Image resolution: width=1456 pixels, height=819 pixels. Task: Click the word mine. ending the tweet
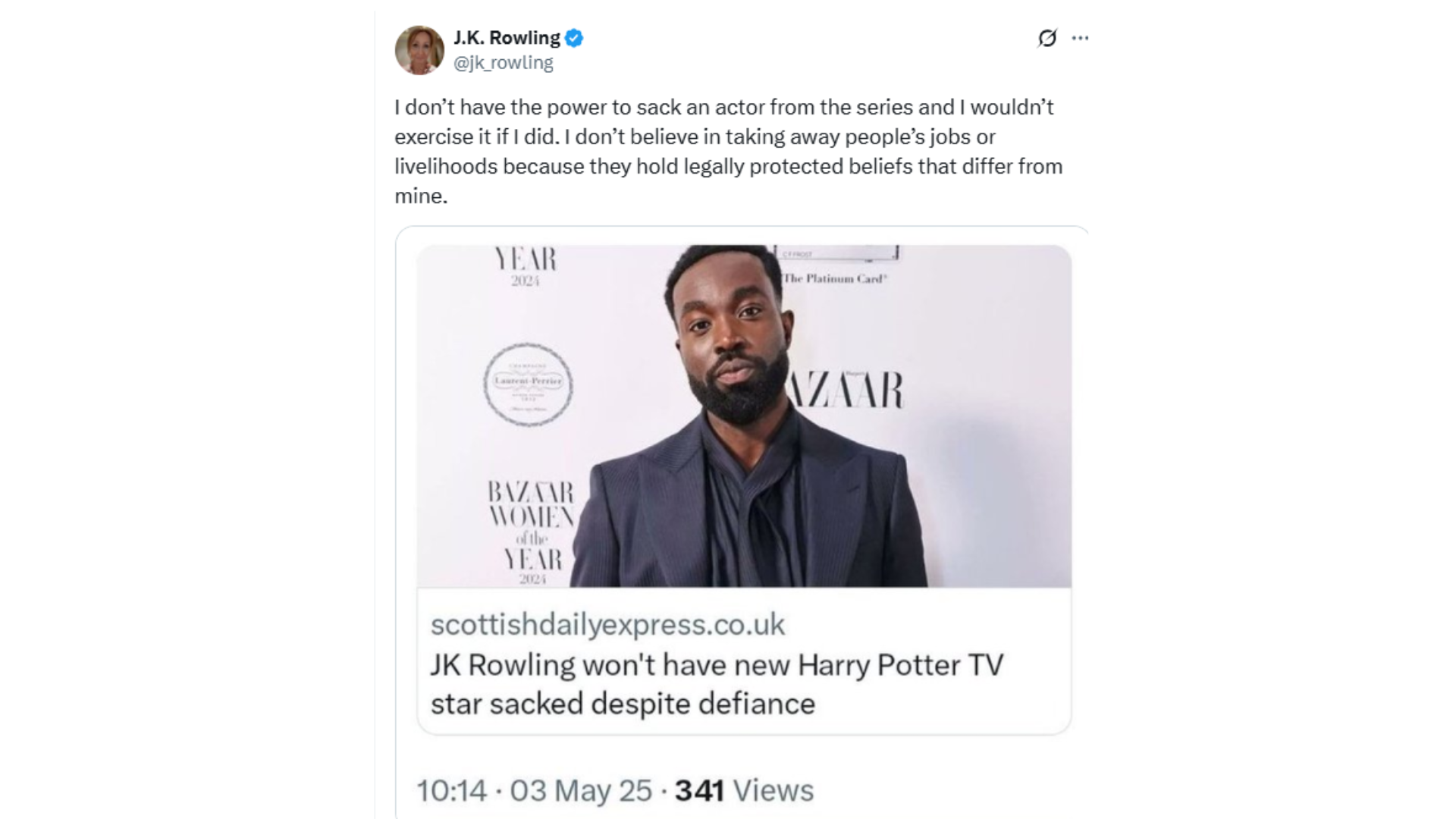(x=421, y=196)
